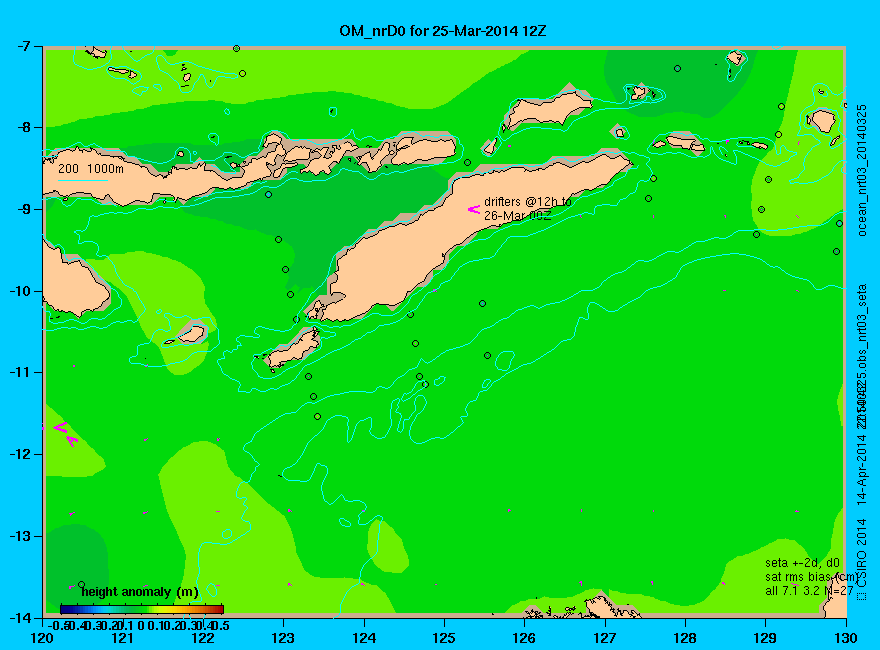
Task: Click the 0.5 label on the colorbar
Action: [x=222, y=625]
